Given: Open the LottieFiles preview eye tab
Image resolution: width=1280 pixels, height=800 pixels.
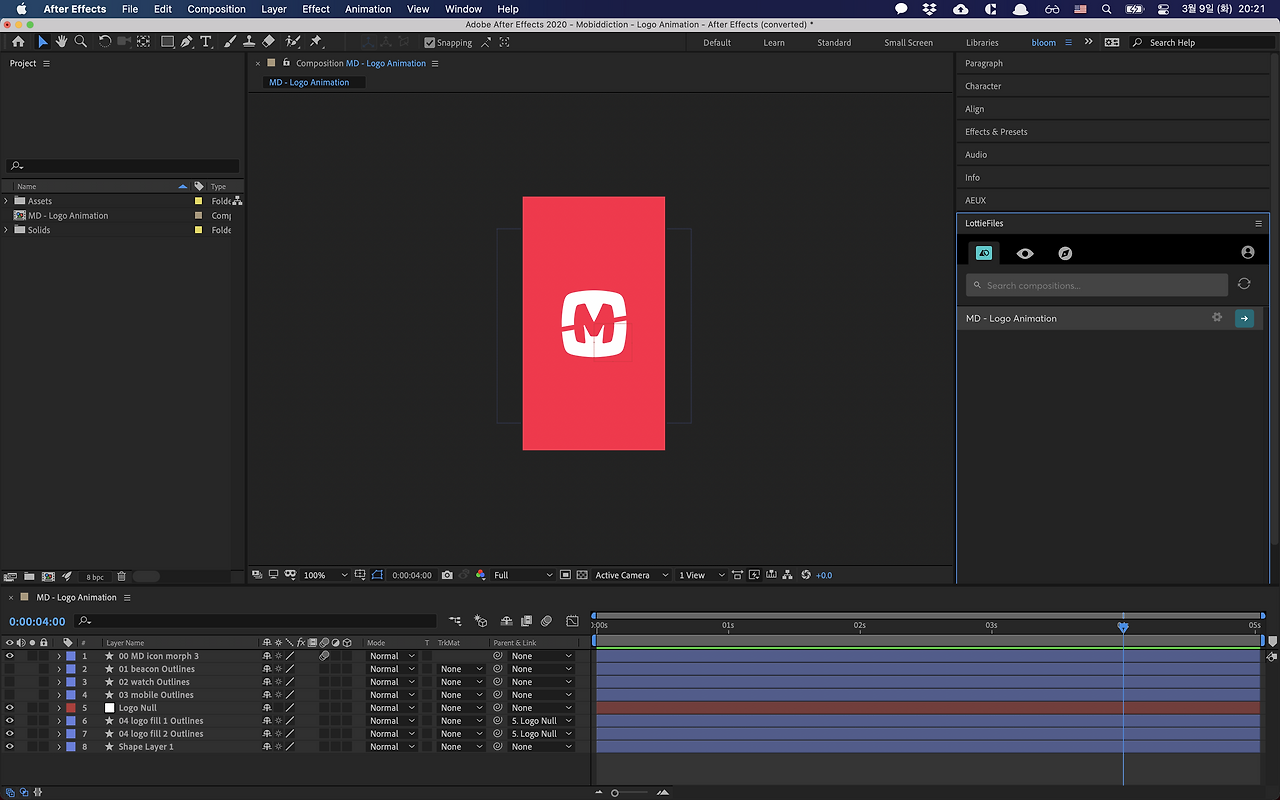Looking at the screenshot, I should coord(1025,253).
